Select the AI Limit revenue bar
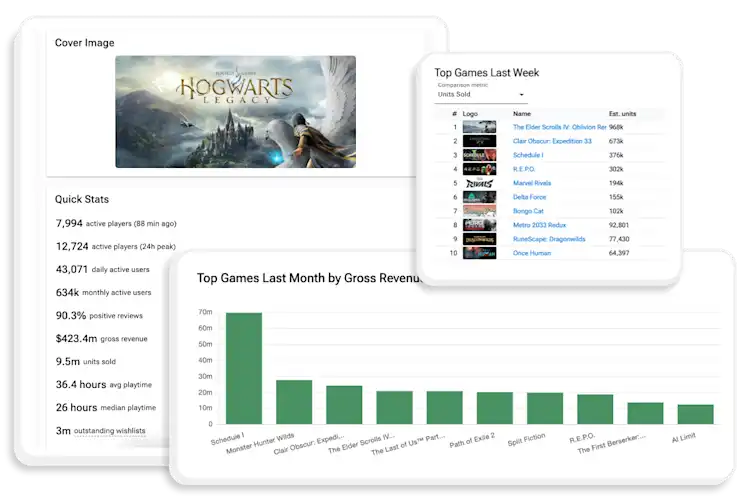The height and width of the screenshot is (501, 750). 696,414
